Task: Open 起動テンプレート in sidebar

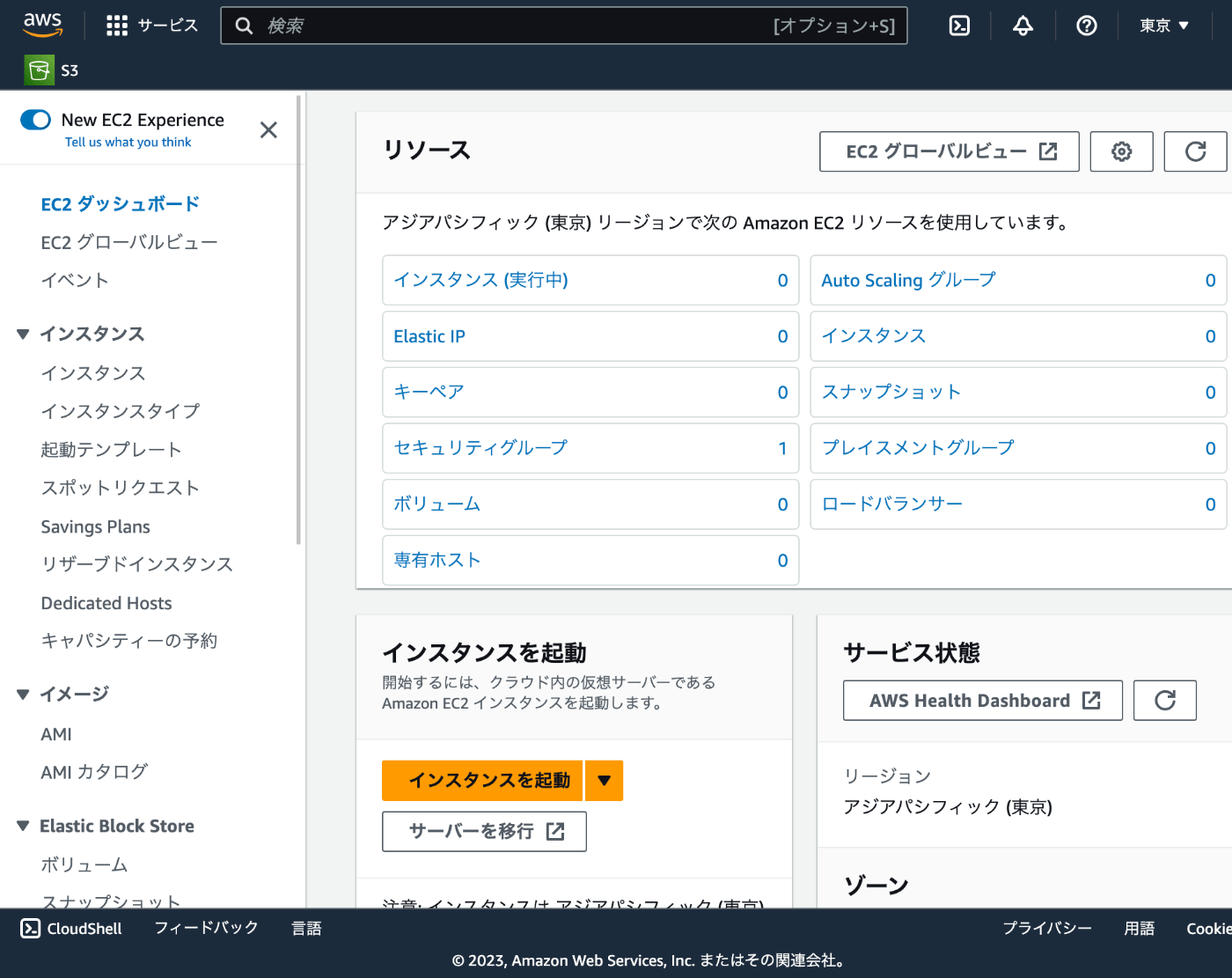Action: 112,450
